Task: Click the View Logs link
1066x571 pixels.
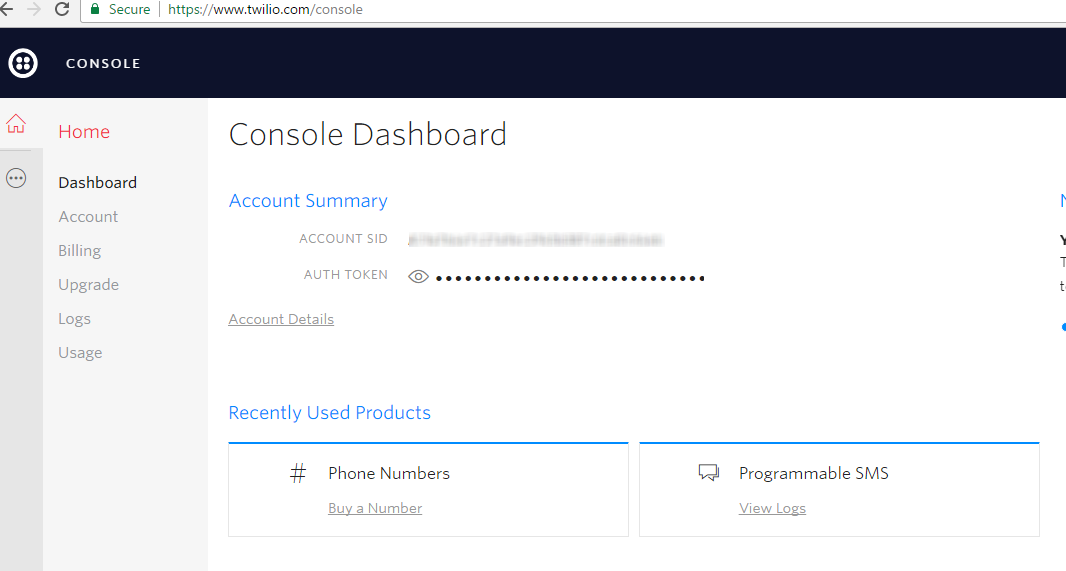Action: (772, 508)
